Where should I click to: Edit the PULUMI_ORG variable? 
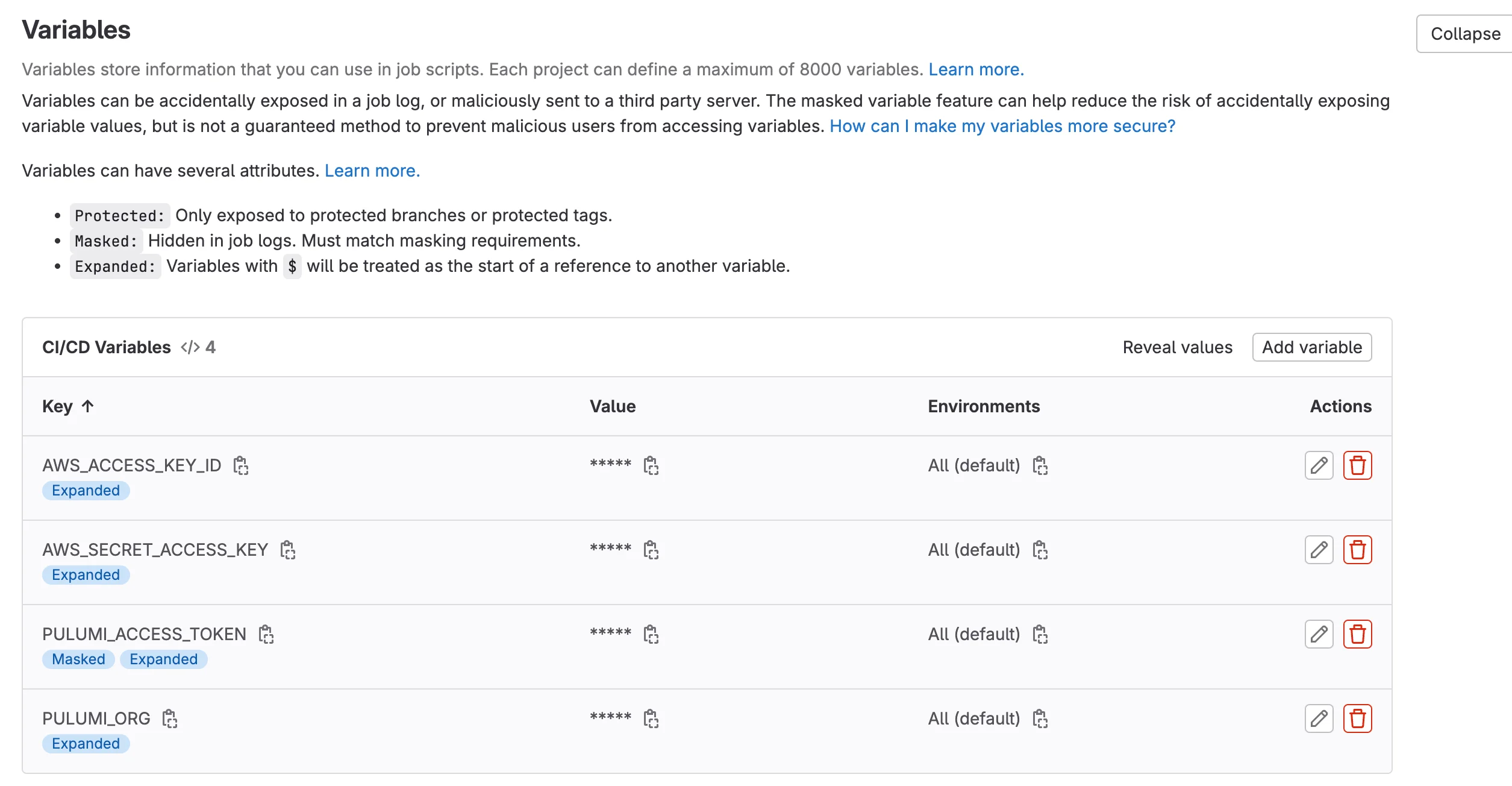click(1319, 718)
